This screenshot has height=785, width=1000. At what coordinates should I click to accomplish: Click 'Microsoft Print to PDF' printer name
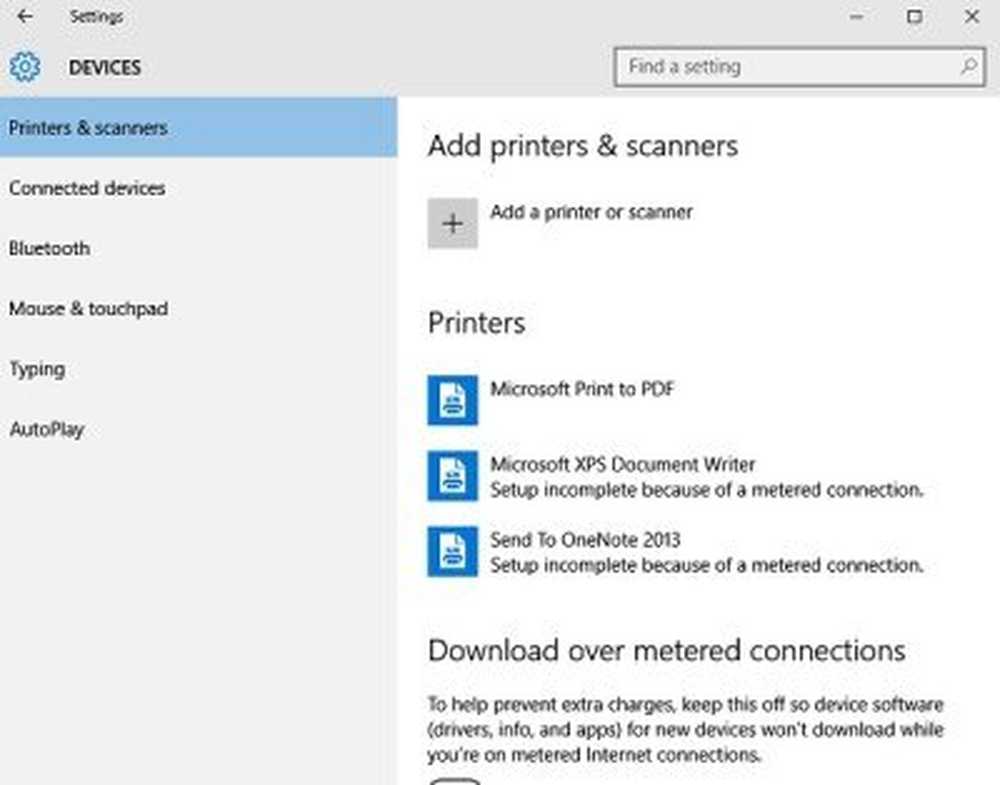(582, 389)
